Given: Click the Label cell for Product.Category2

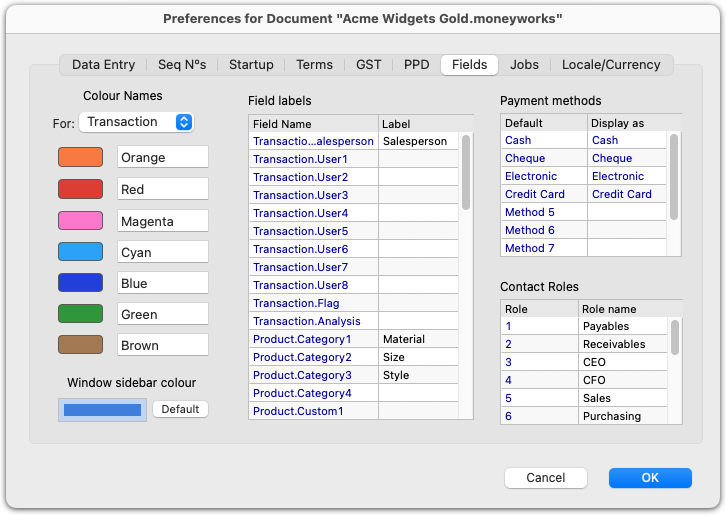Looking at the screenshot, I should (x=419, y=357).
